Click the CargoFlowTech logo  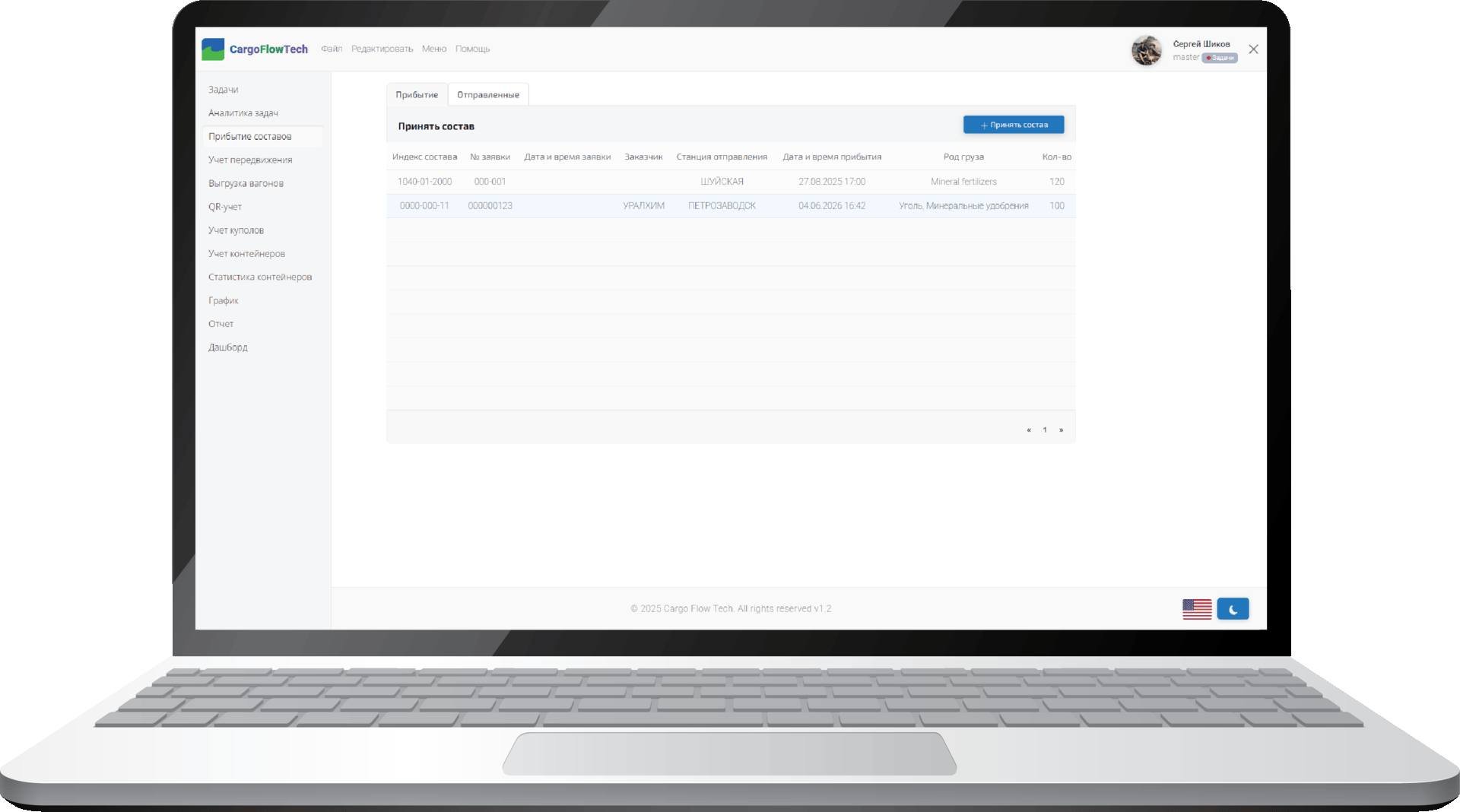coord(255,49)
